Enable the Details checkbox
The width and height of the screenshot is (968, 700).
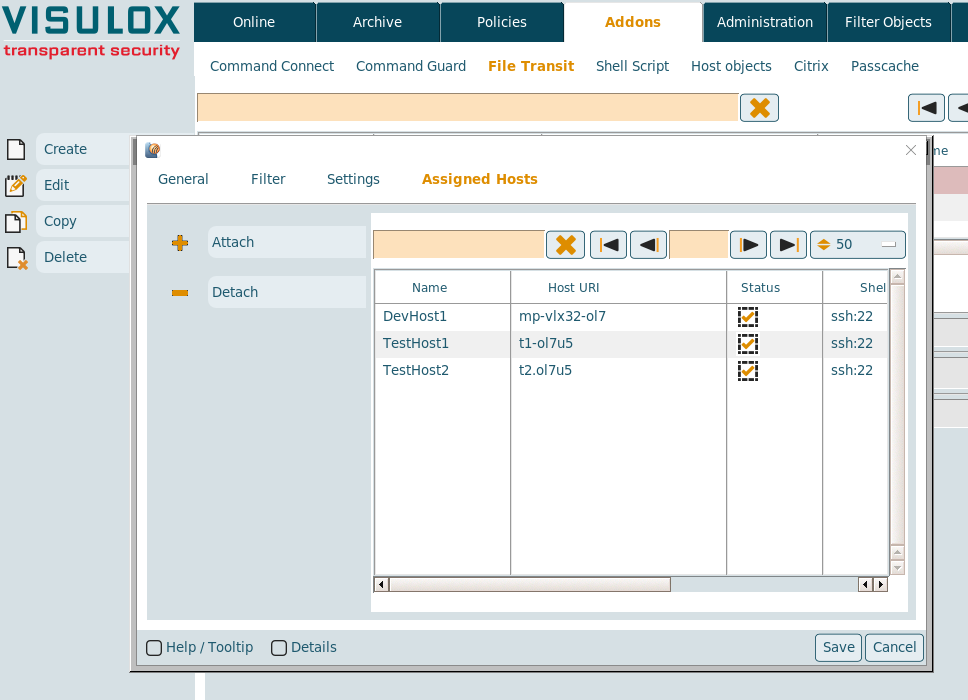click(x=279, y=648)
